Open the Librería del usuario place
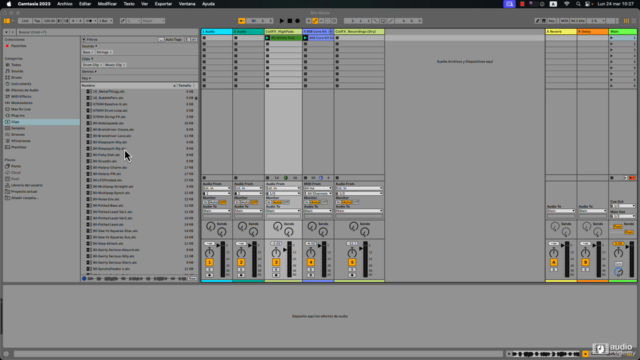Viewport: 640px width, 360px height. pos(24,185)
